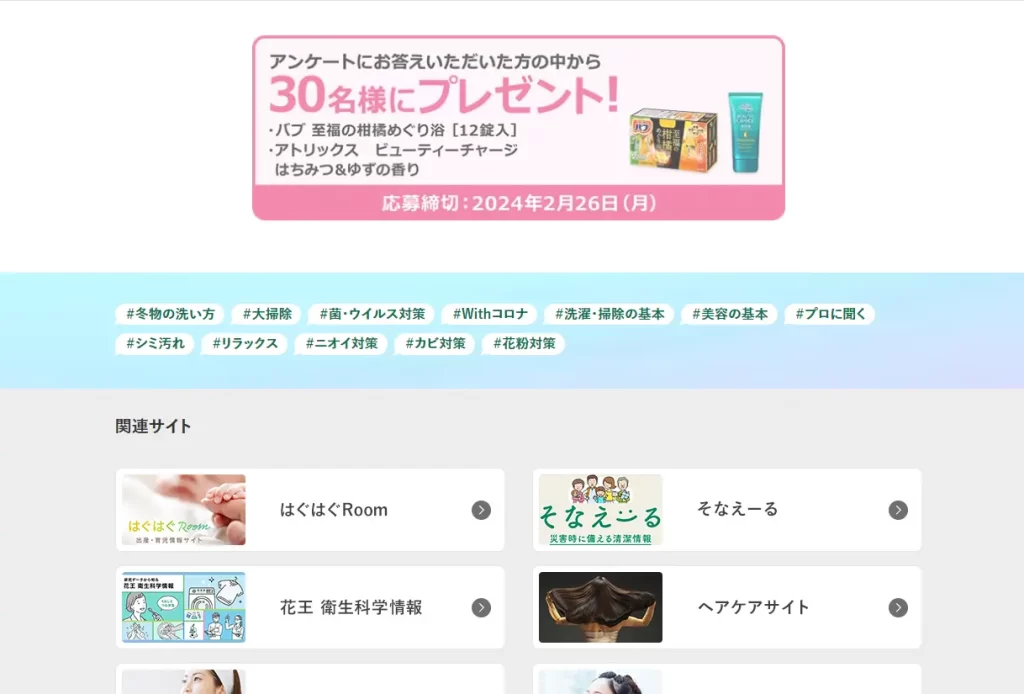Select the #洗濯・掃除の基本 tag
This screenshot has width=1024, height=694.
pos(609,314)
